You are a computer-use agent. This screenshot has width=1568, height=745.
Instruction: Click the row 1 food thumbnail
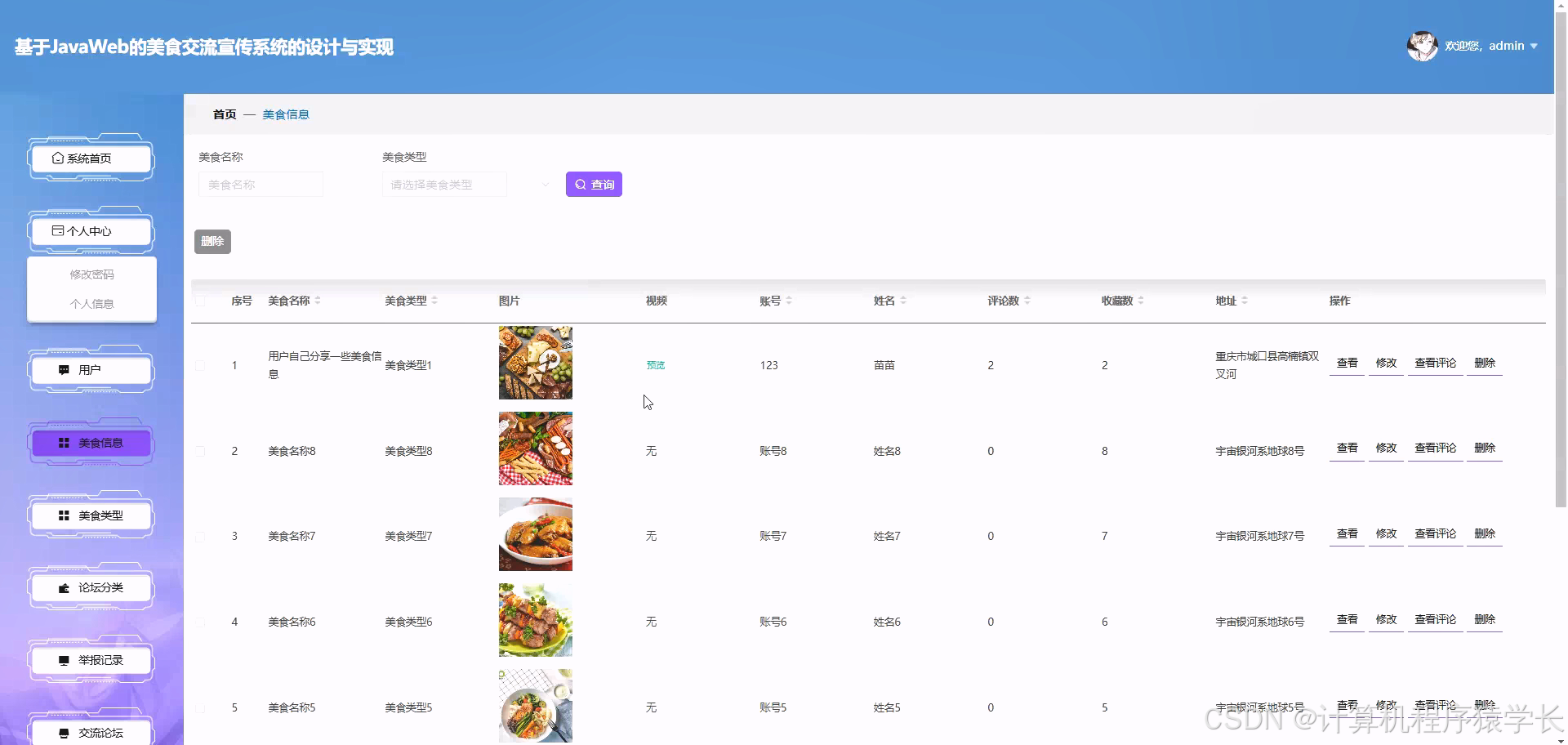click(x=536, y=363)
